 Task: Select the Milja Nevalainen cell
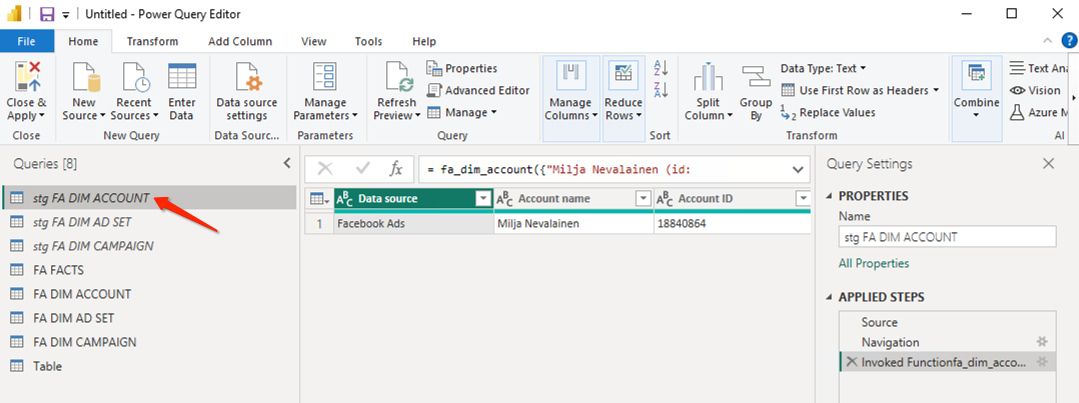[574, 224]
